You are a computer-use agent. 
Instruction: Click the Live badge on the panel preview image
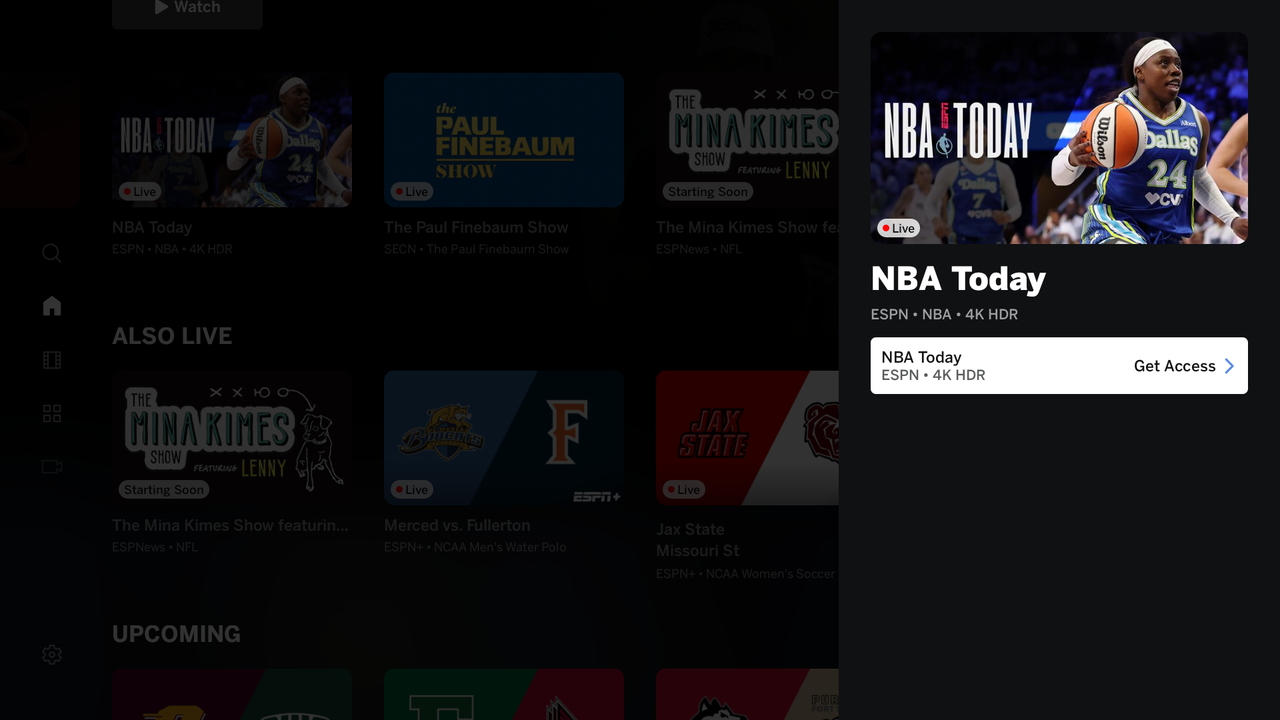pyautogui.click(x=898, y=228)
